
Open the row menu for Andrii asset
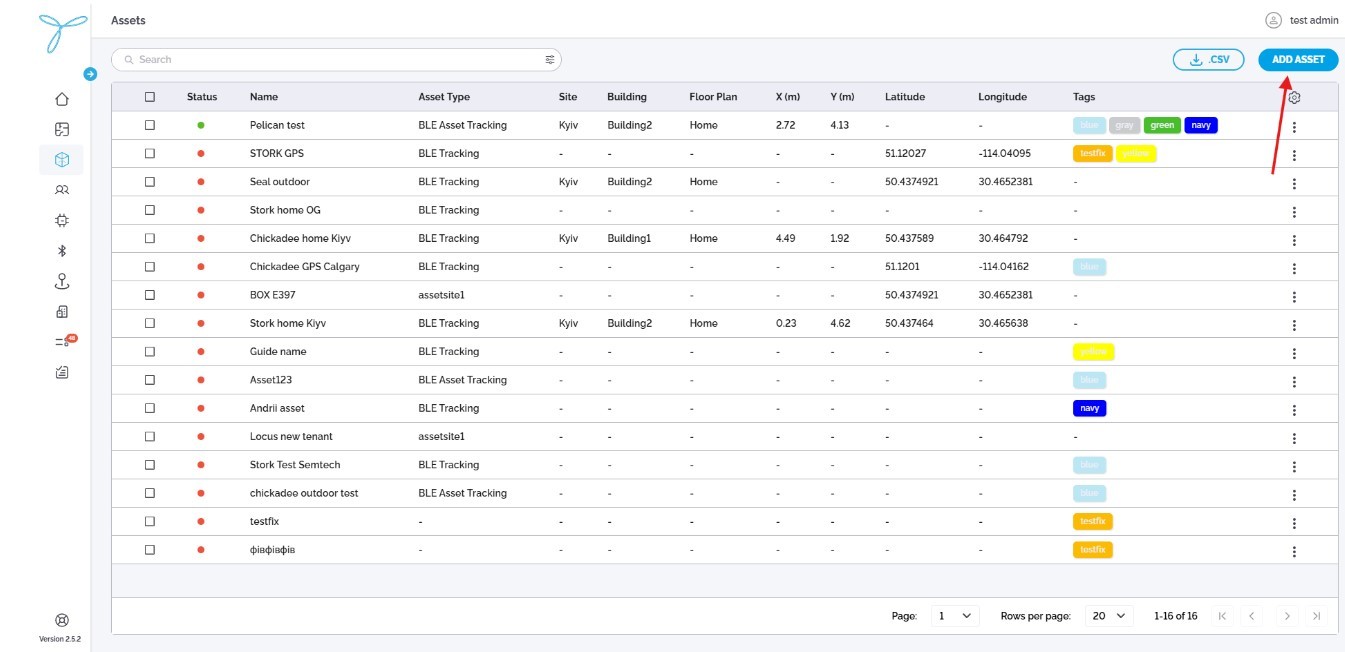1294,410
